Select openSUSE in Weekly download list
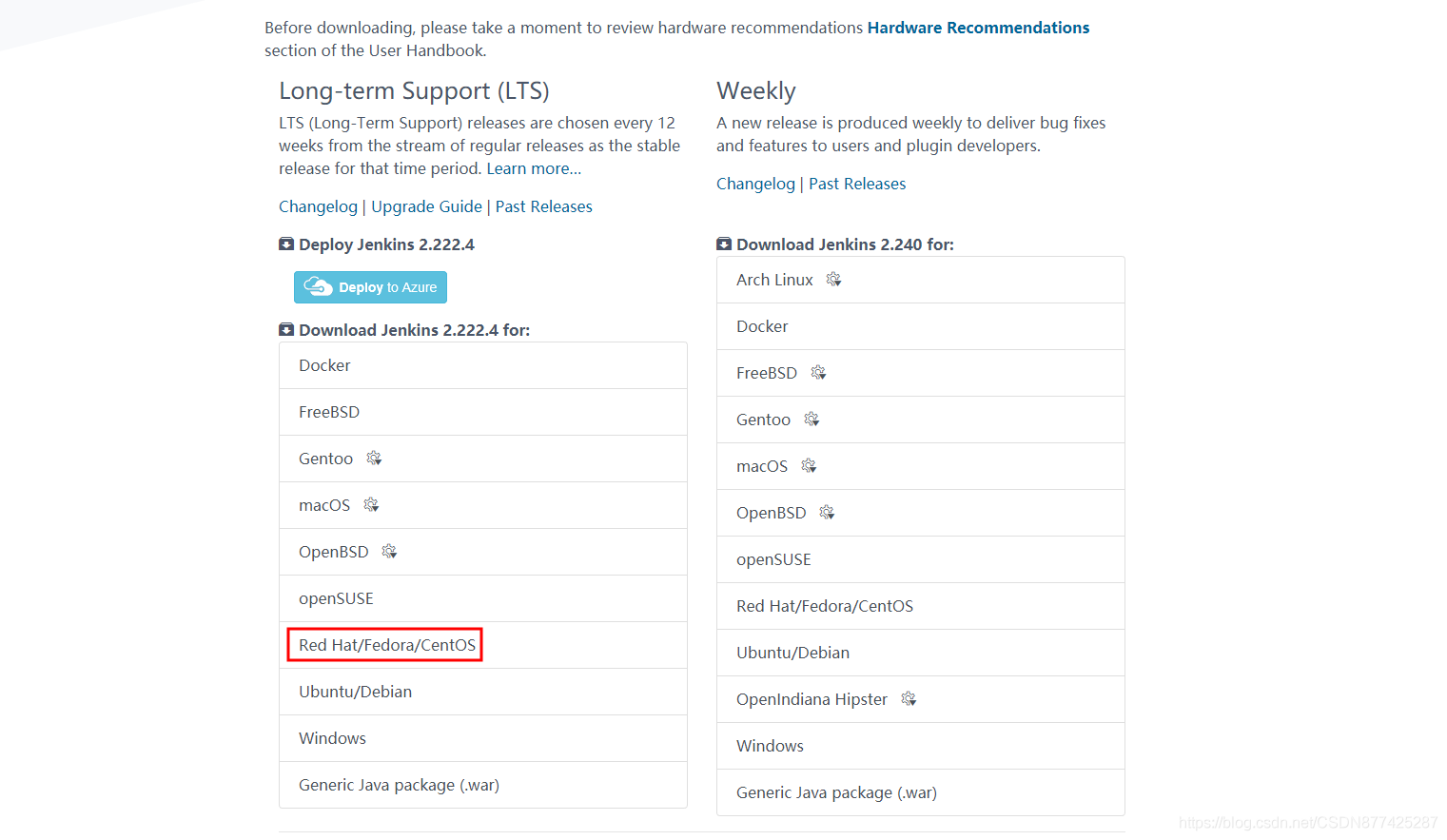1447x840 pixels. click(x=921, y=559)
